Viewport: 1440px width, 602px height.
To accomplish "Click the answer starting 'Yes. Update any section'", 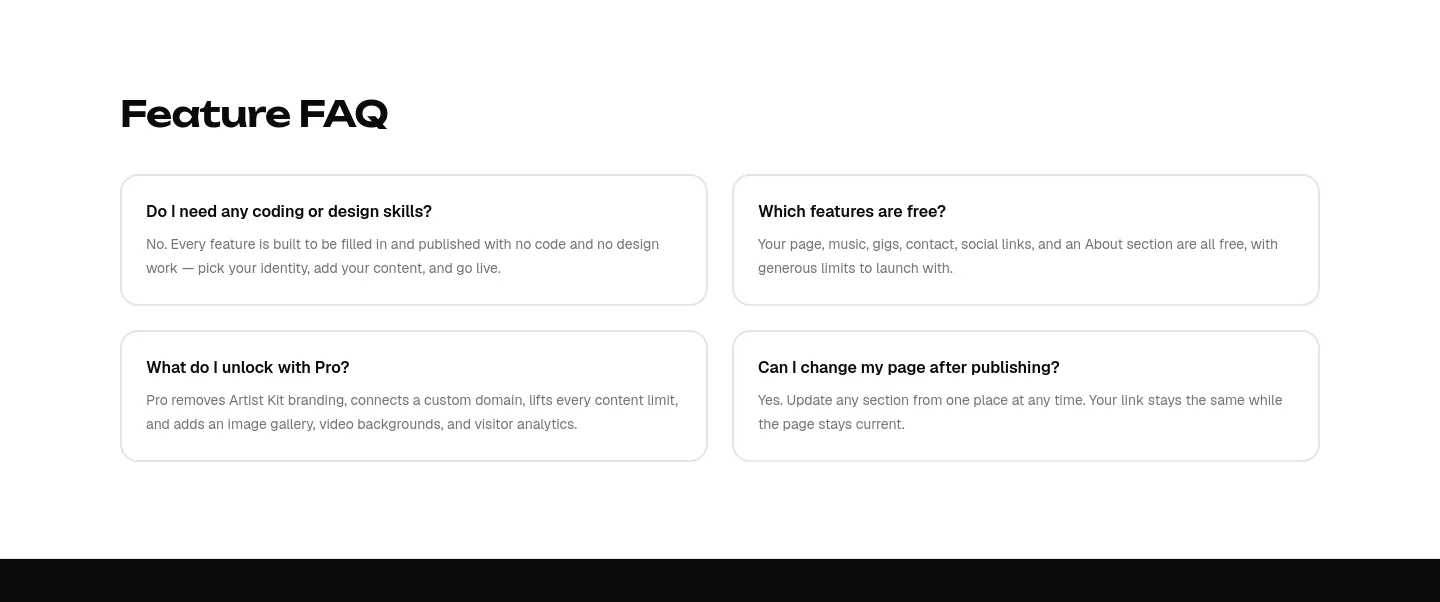I will tap(1020, 412).
